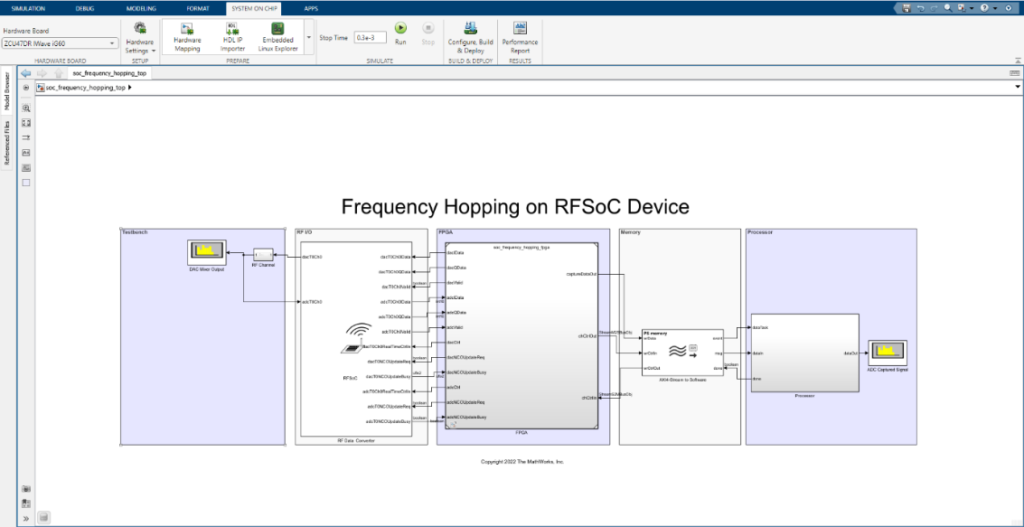
Task: Switch to the Modeling tab
Action: tap(140, 8)
